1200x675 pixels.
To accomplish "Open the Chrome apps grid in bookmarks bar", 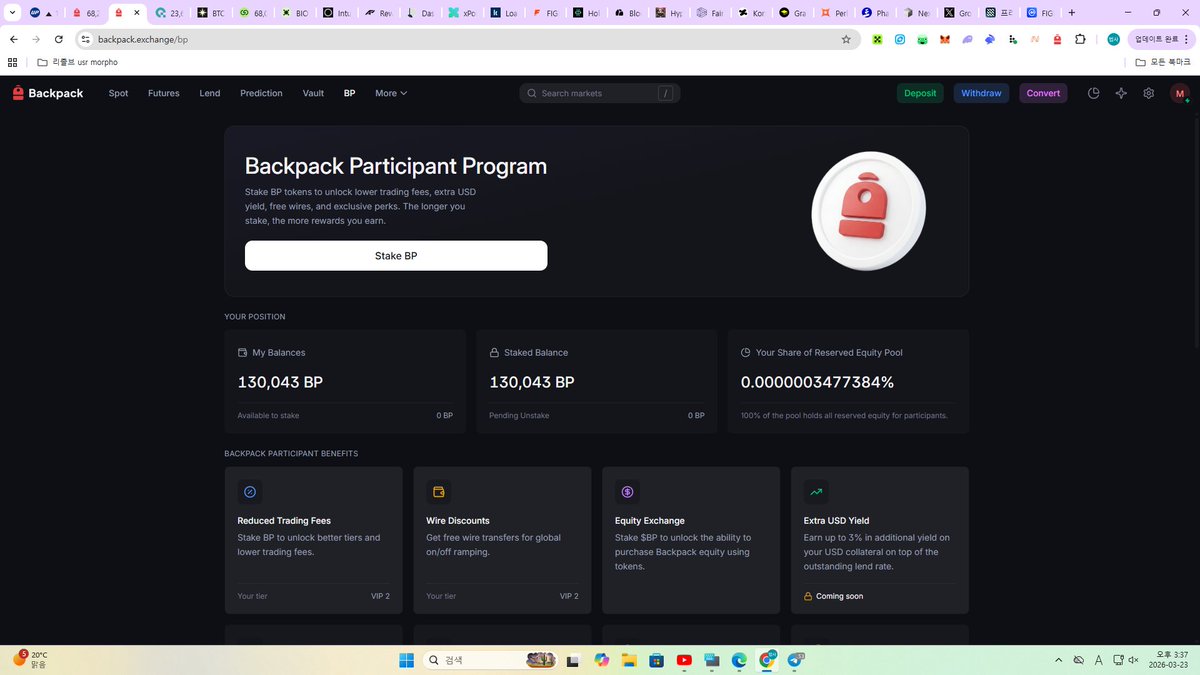I will 12,62.
